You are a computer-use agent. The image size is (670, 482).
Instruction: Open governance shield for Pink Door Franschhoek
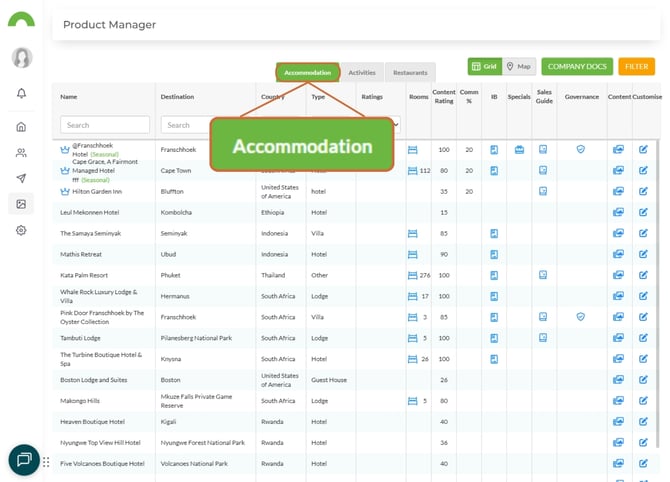tap(580, 317)
